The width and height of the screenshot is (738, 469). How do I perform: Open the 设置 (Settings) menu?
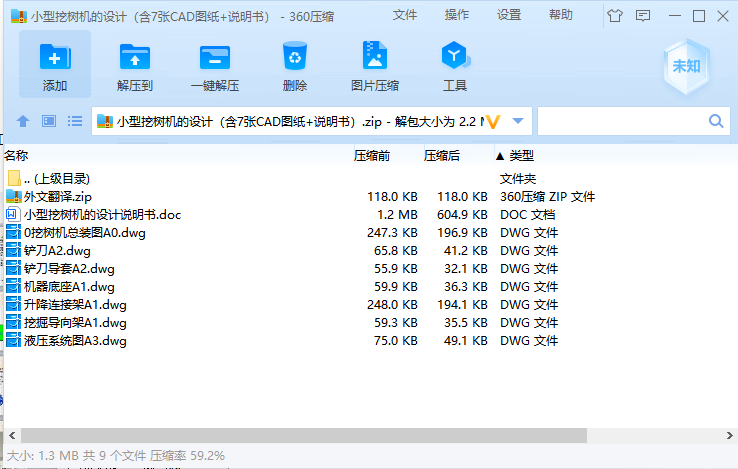tap(509, 15)
